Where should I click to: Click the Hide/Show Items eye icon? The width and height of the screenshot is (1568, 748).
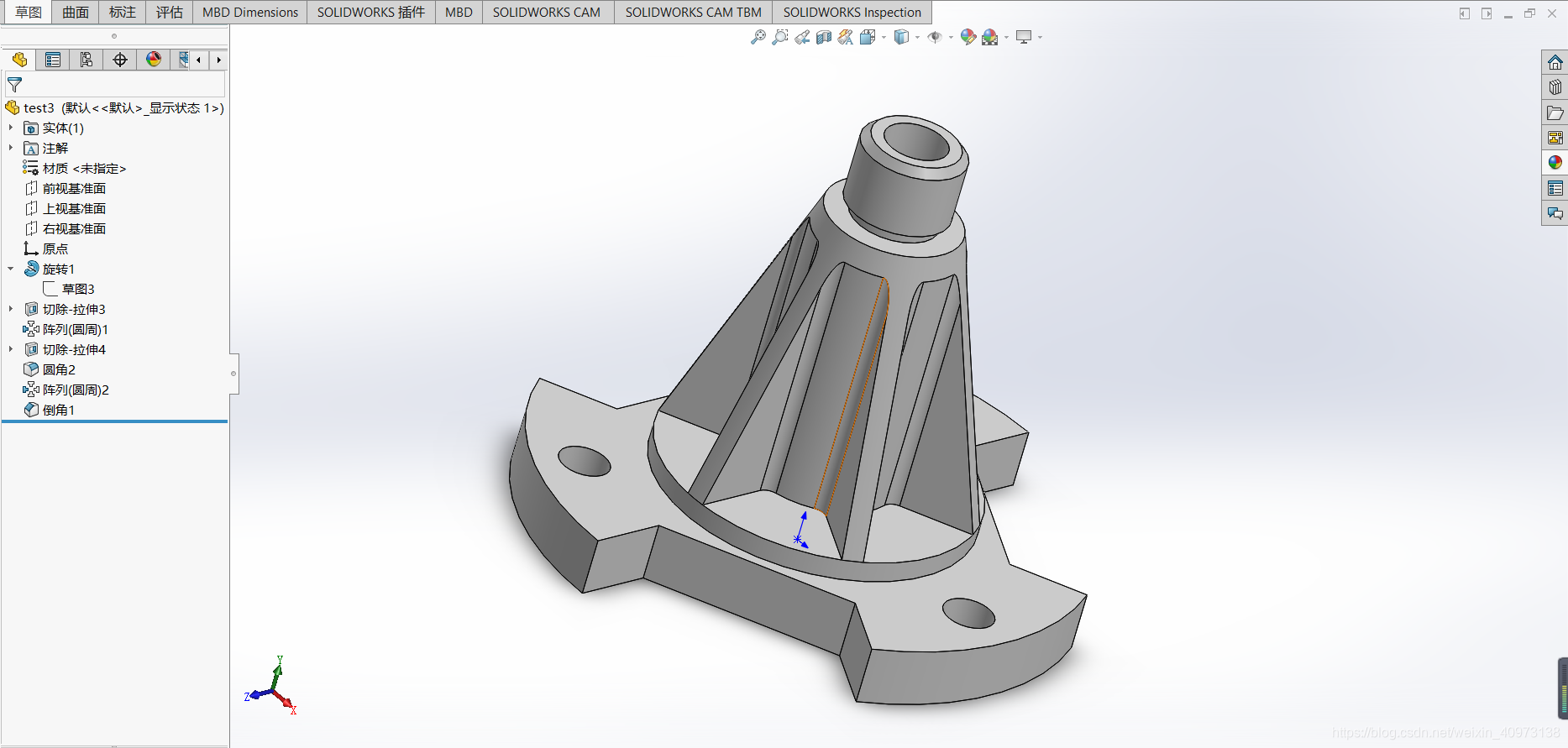click(x=934, y=37)
